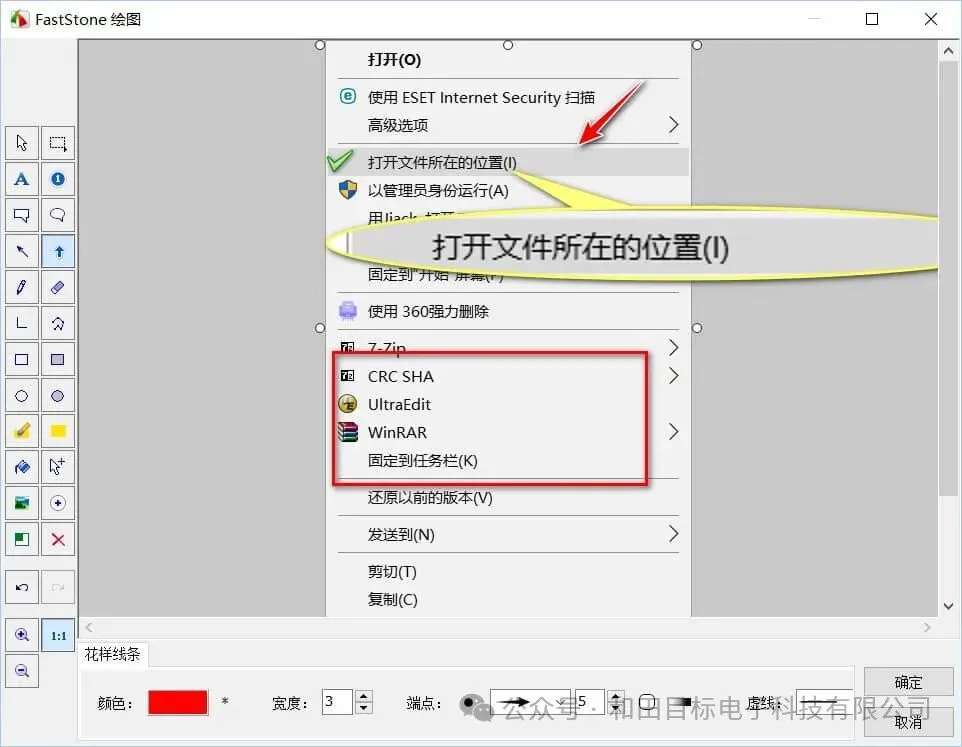Open the 虚线 dash style dropdown
This screenshot has height=747, width=962.
tap(825, 702)
